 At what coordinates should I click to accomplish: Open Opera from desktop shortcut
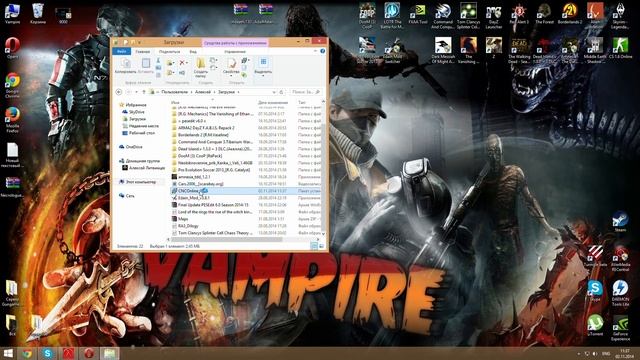tap(12, 48)
